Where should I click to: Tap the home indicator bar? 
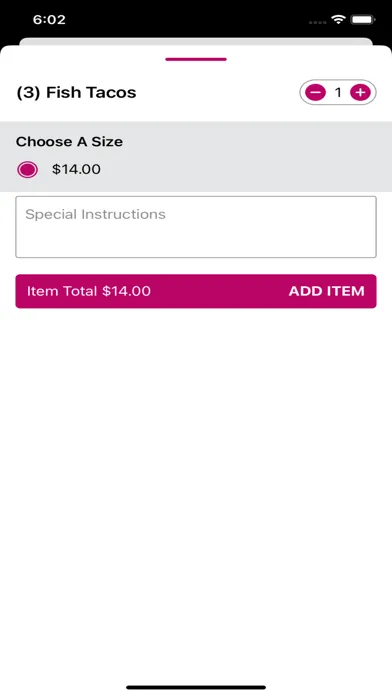point(196,687)
